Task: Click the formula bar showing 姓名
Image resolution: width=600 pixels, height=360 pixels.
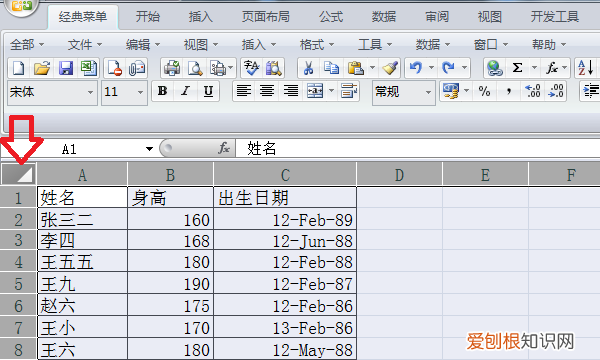Action: tap(417, 148)
